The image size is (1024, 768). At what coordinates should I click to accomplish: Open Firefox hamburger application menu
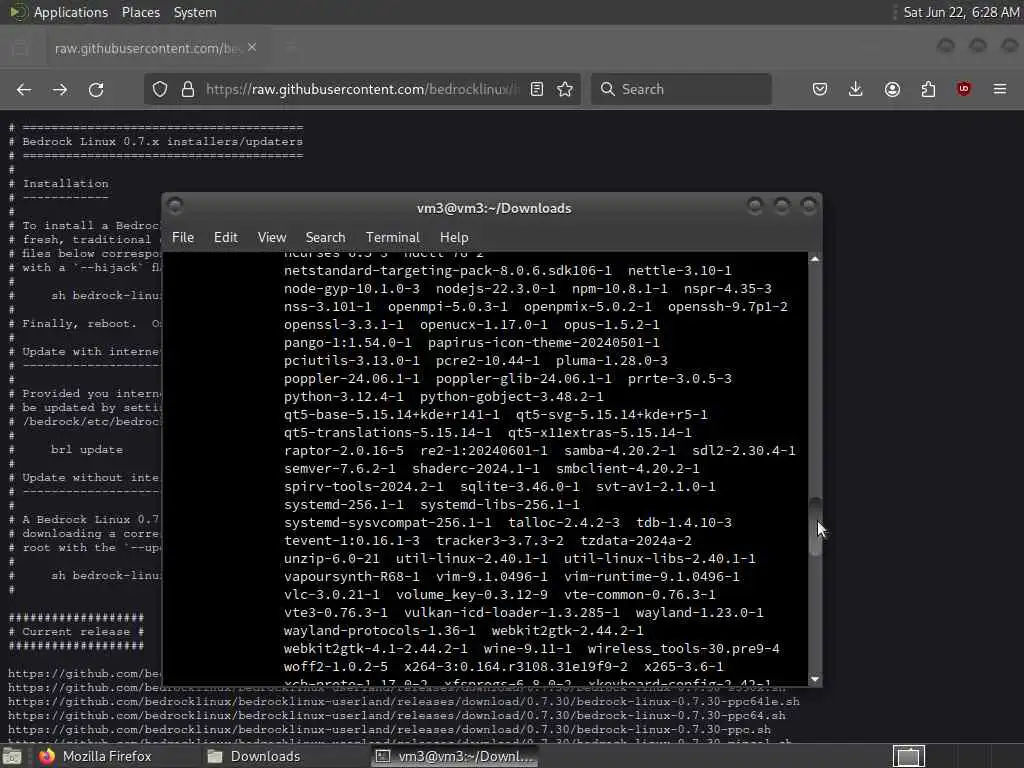1000,89
